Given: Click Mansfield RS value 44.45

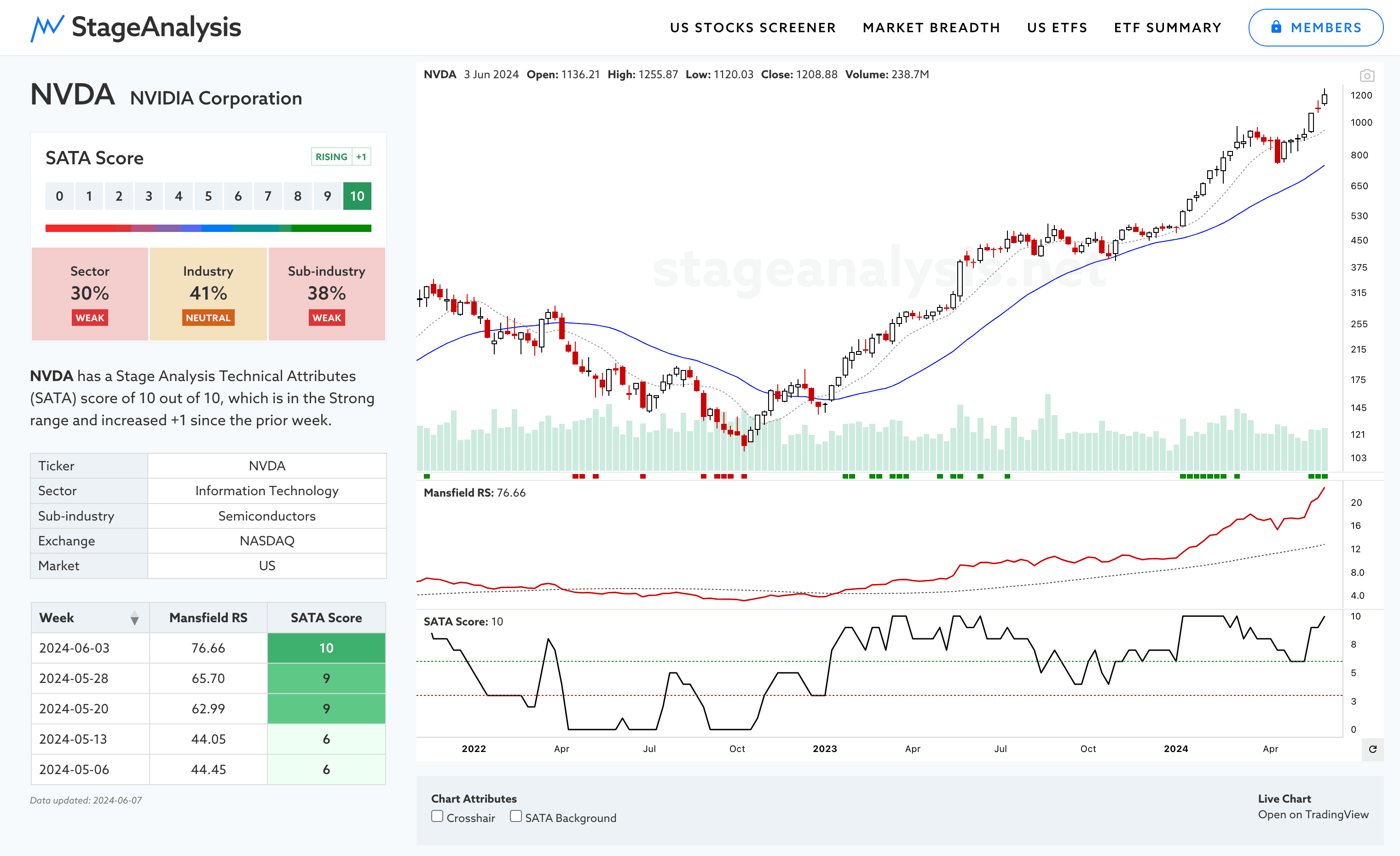Looking at the screenshot, I should click(208, 769).
